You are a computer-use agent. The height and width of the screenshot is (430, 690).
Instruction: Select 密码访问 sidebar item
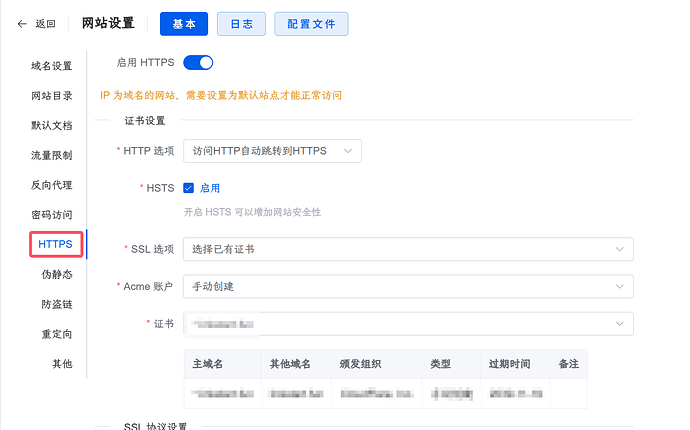pos(51,215)
